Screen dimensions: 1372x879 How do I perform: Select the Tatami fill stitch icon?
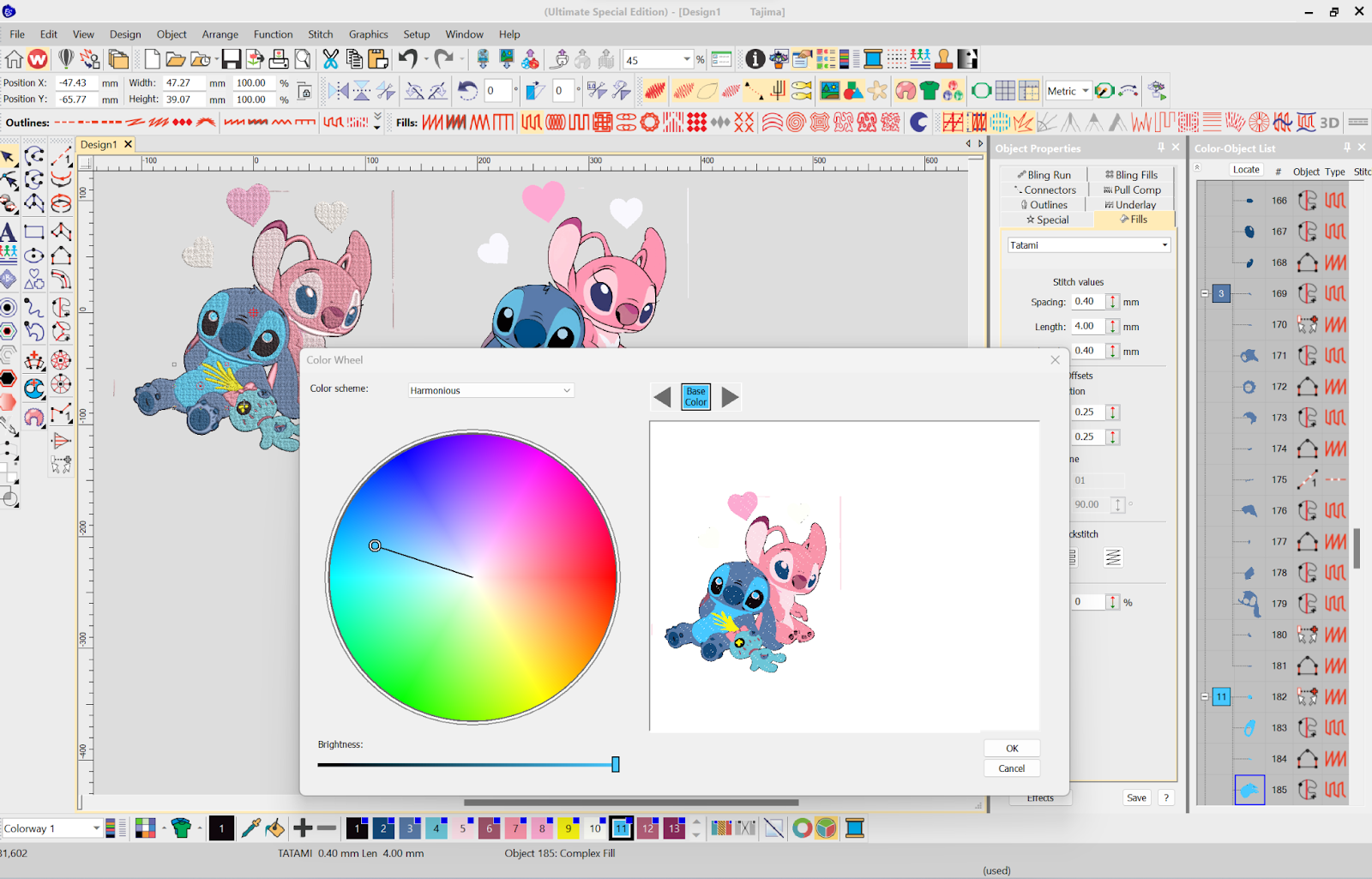click(532, 123)
